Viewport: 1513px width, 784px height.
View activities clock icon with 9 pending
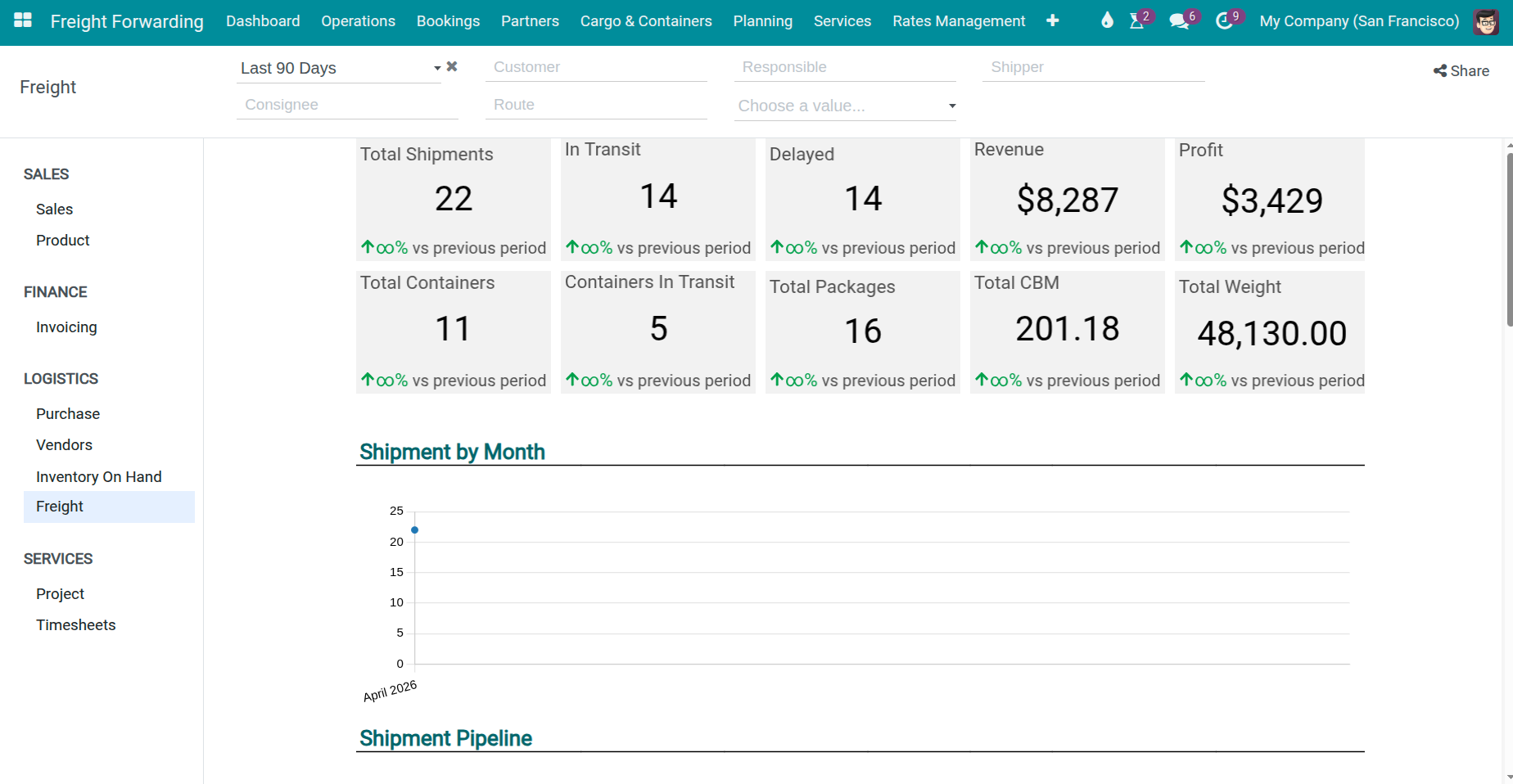click(x=1225, y=22)
